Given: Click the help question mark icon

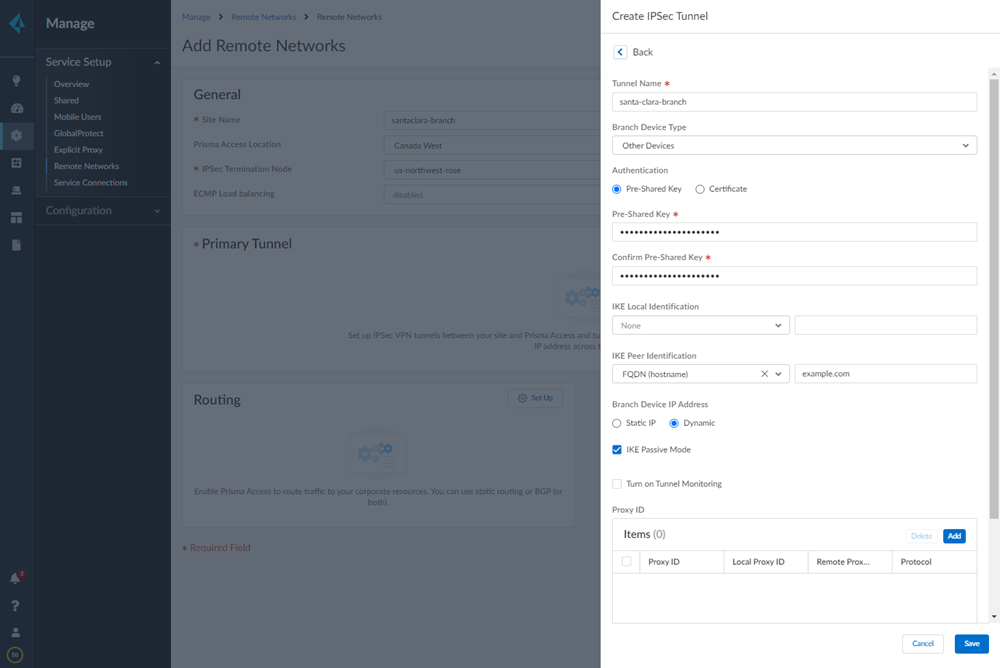Looking at the screenshot, I should pyautogui.click(x=16, y=605).
